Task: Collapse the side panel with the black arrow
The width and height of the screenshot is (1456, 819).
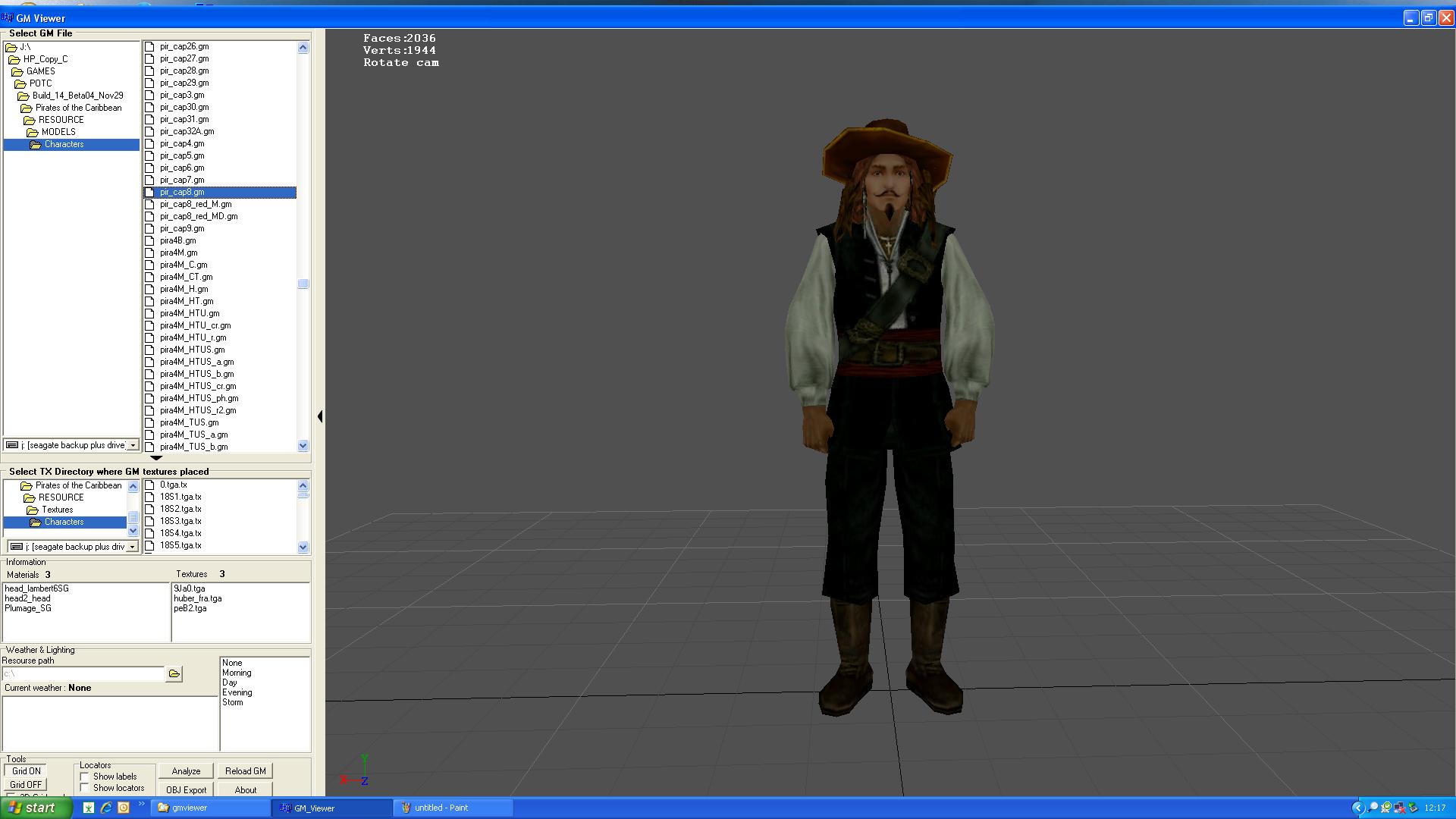Action: tap(320, 416)
